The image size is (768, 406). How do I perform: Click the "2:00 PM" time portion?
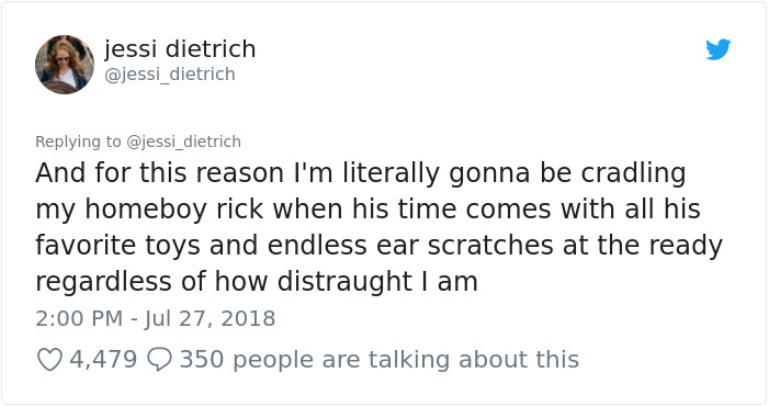click(x=79, y=318)
